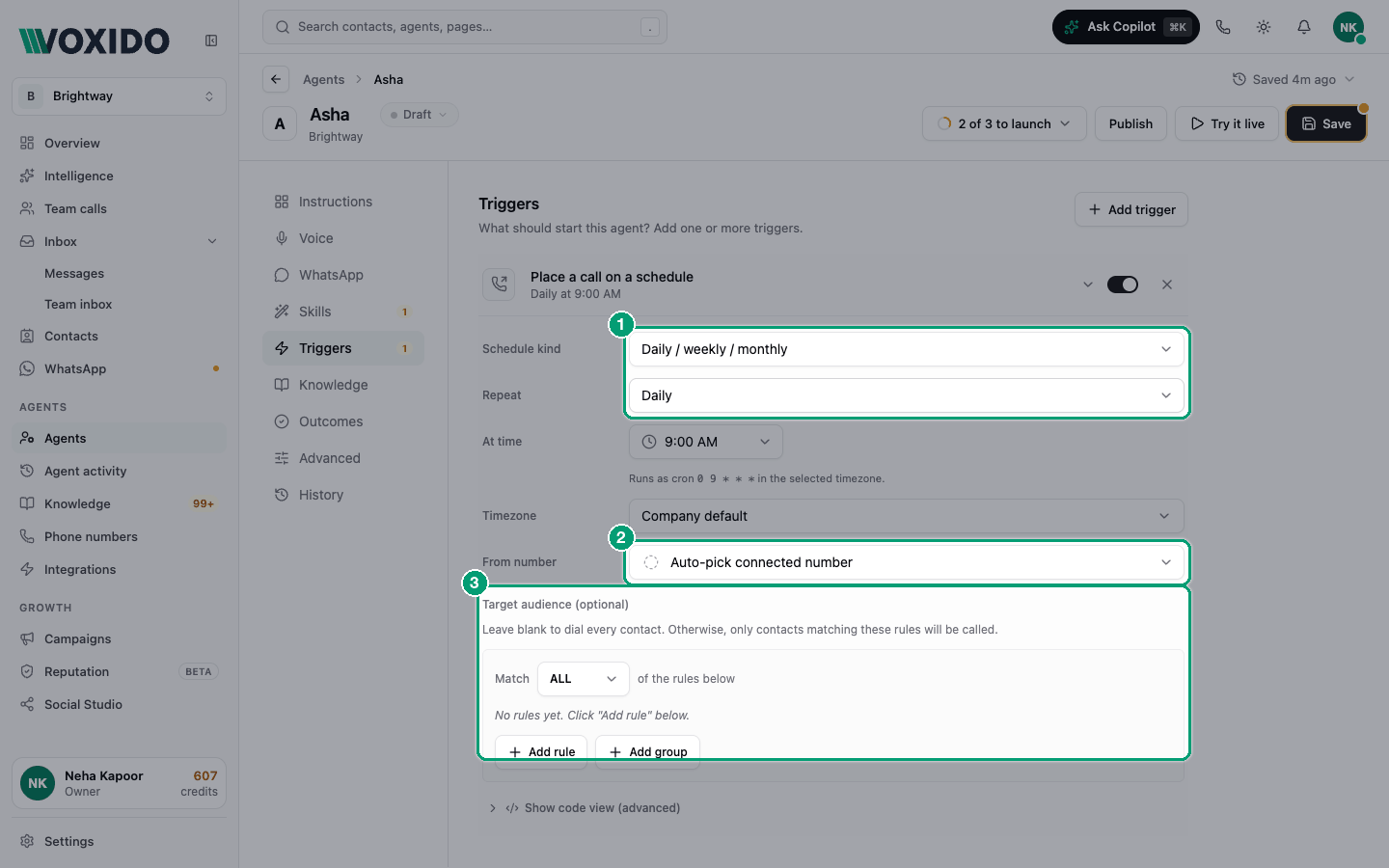The height and width of the screenshot is (868, 1389).
Task: Switch to the Voice tab
Action: 343,238
